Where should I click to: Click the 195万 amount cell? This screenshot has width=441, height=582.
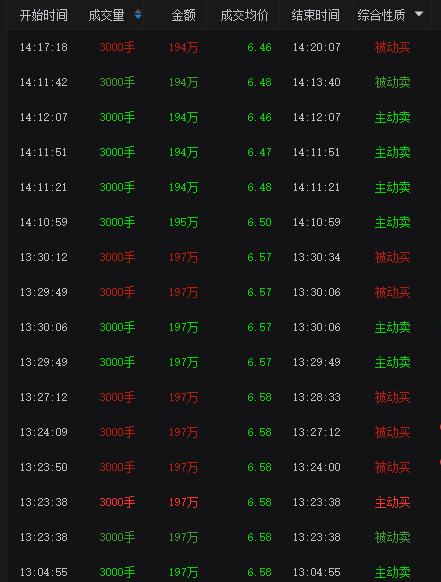click(x=183, y=222)
